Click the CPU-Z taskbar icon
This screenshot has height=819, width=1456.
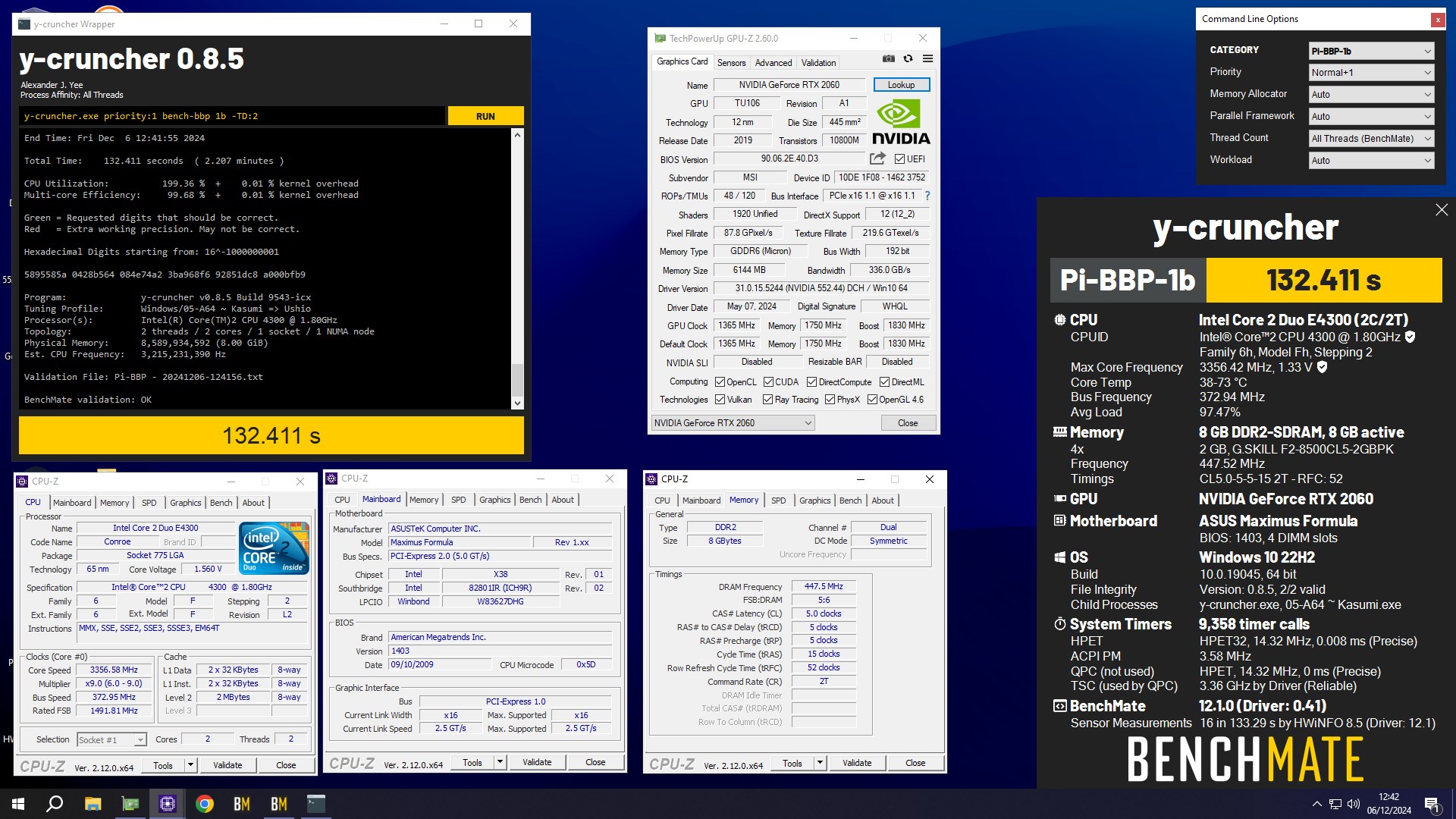(168, 804)
